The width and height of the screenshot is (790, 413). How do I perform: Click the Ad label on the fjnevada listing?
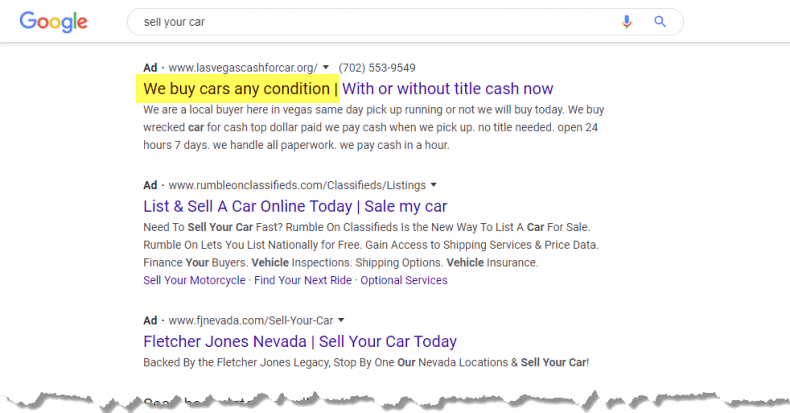click(151, 321)
